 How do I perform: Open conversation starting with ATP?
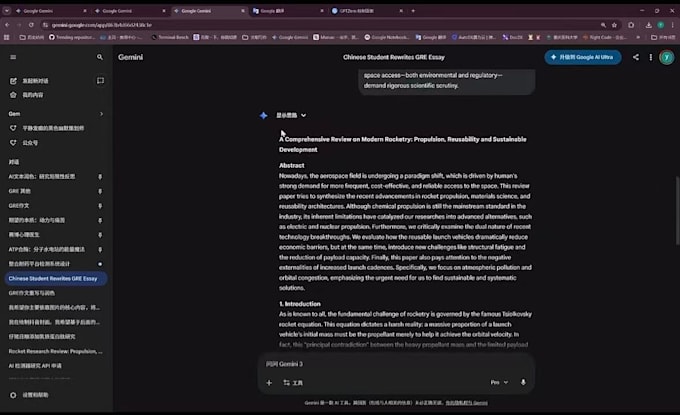(x=47, y=249)
